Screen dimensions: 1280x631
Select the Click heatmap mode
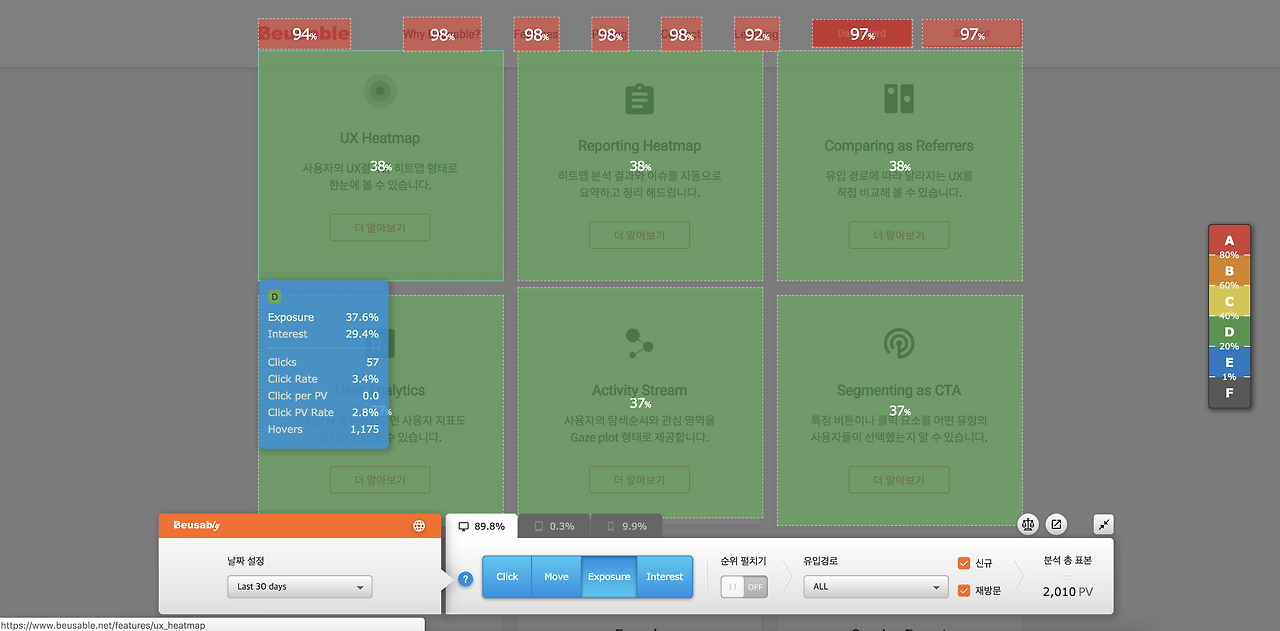(507, 577)
